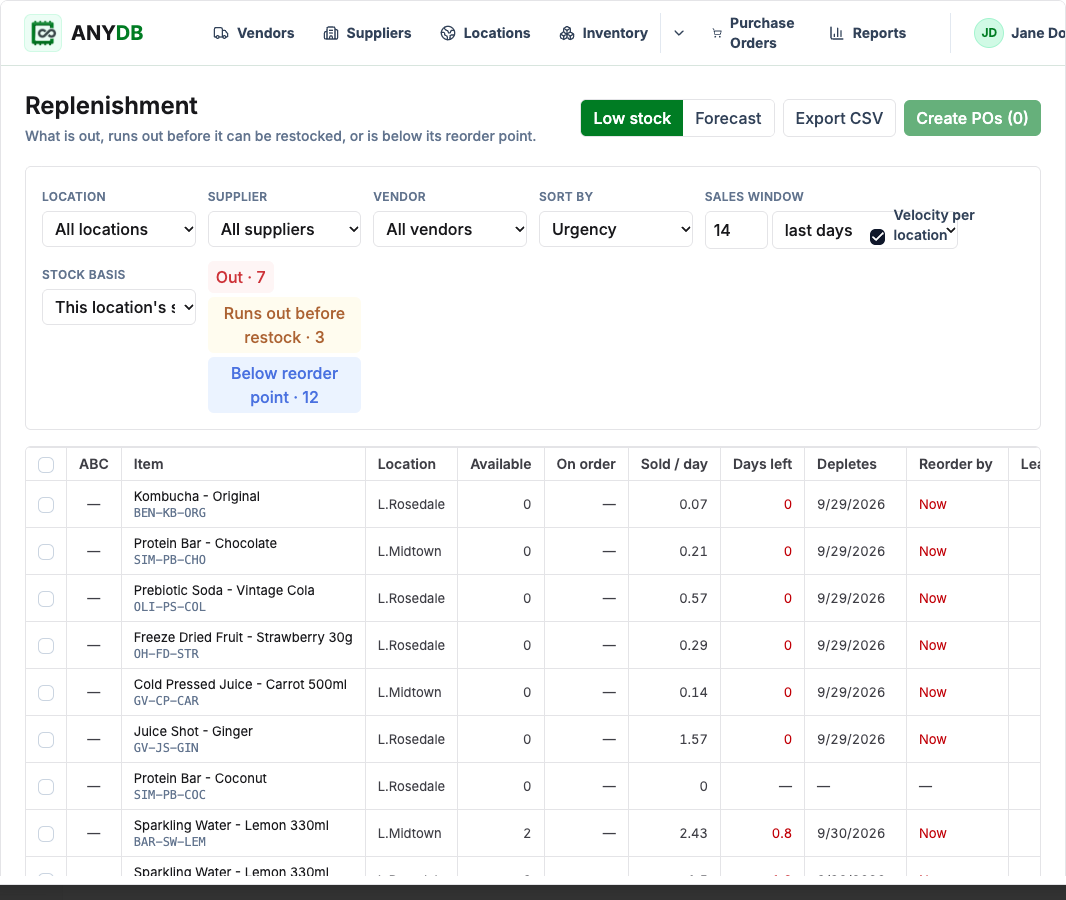Click the Create POs (0) button
Screen dimensions: 1066x900
pos(972,118)
